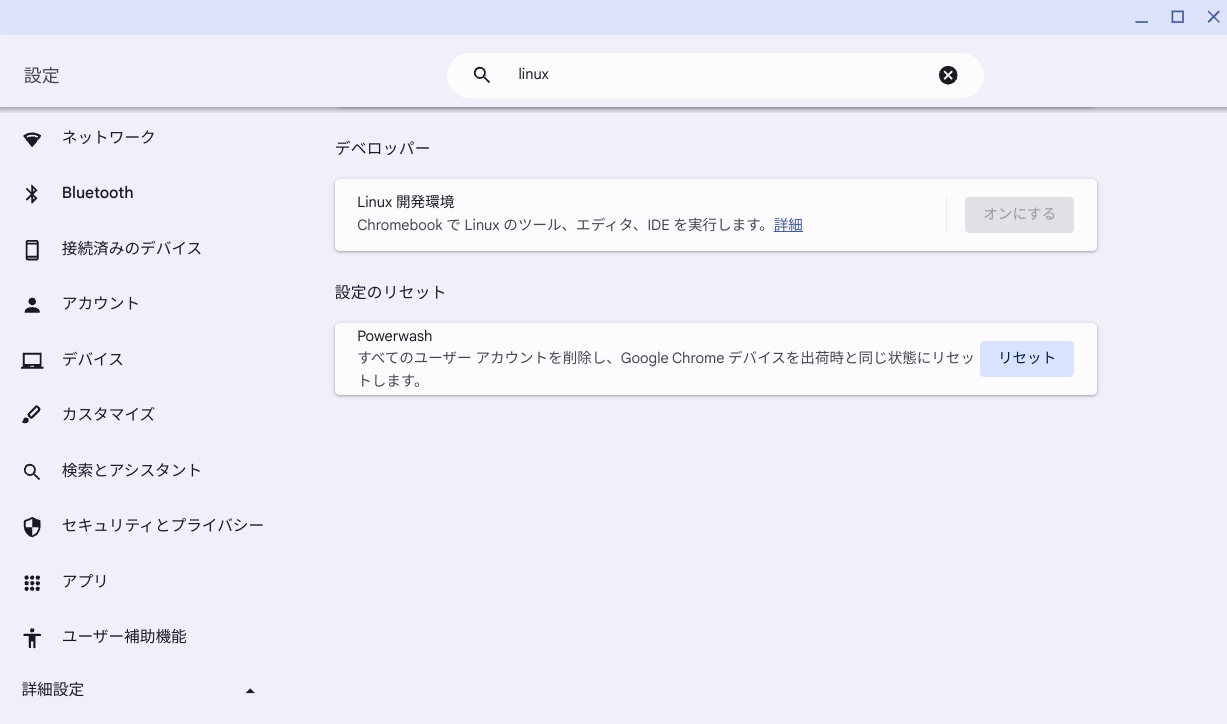Enable the Linux 開発環境 with オンにする
Image resolution: width=1227 pixels, height=724 pixels.
1018,214
